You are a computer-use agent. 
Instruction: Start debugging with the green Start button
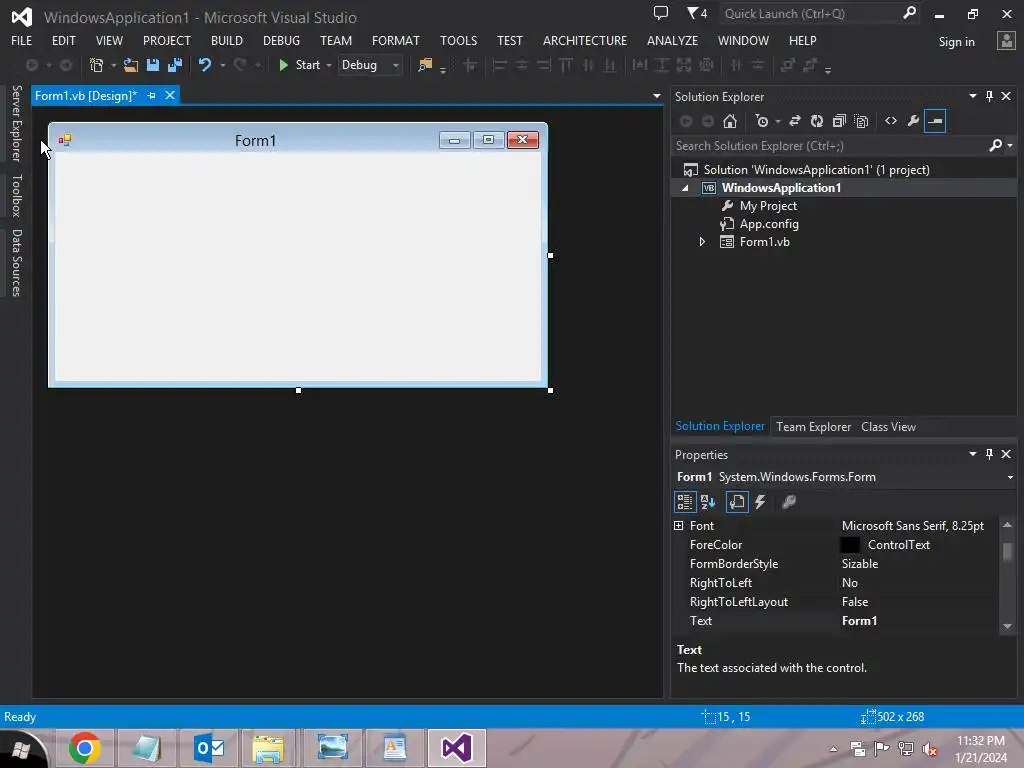[x=300, y=65]
